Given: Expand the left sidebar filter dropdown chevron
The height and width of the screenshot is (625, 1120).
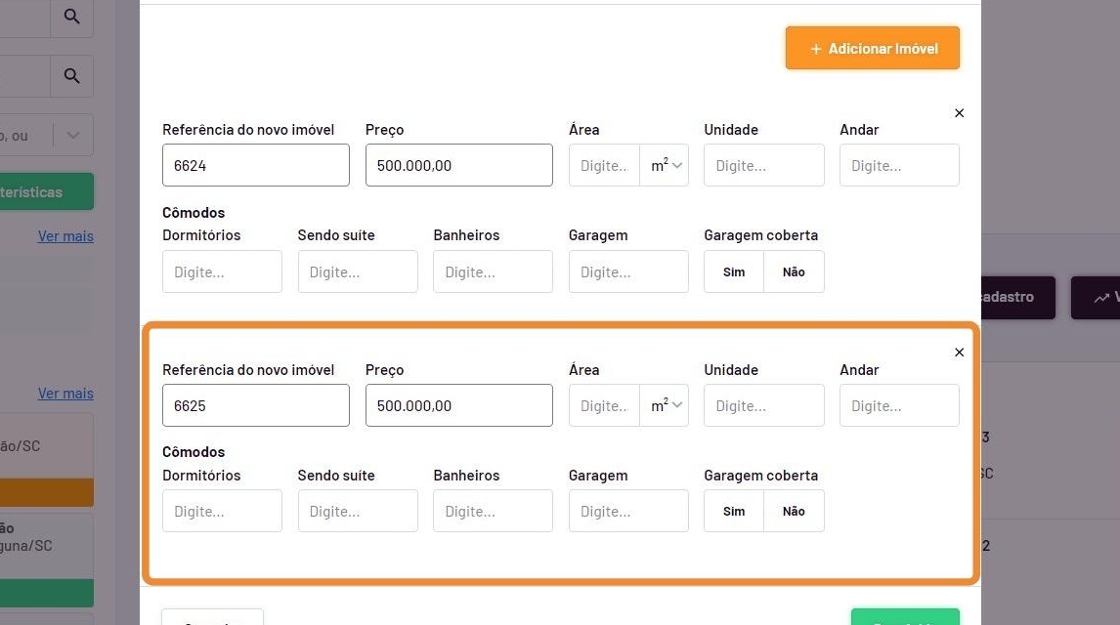Looking at the screenshot, I should tap(72, 135).
